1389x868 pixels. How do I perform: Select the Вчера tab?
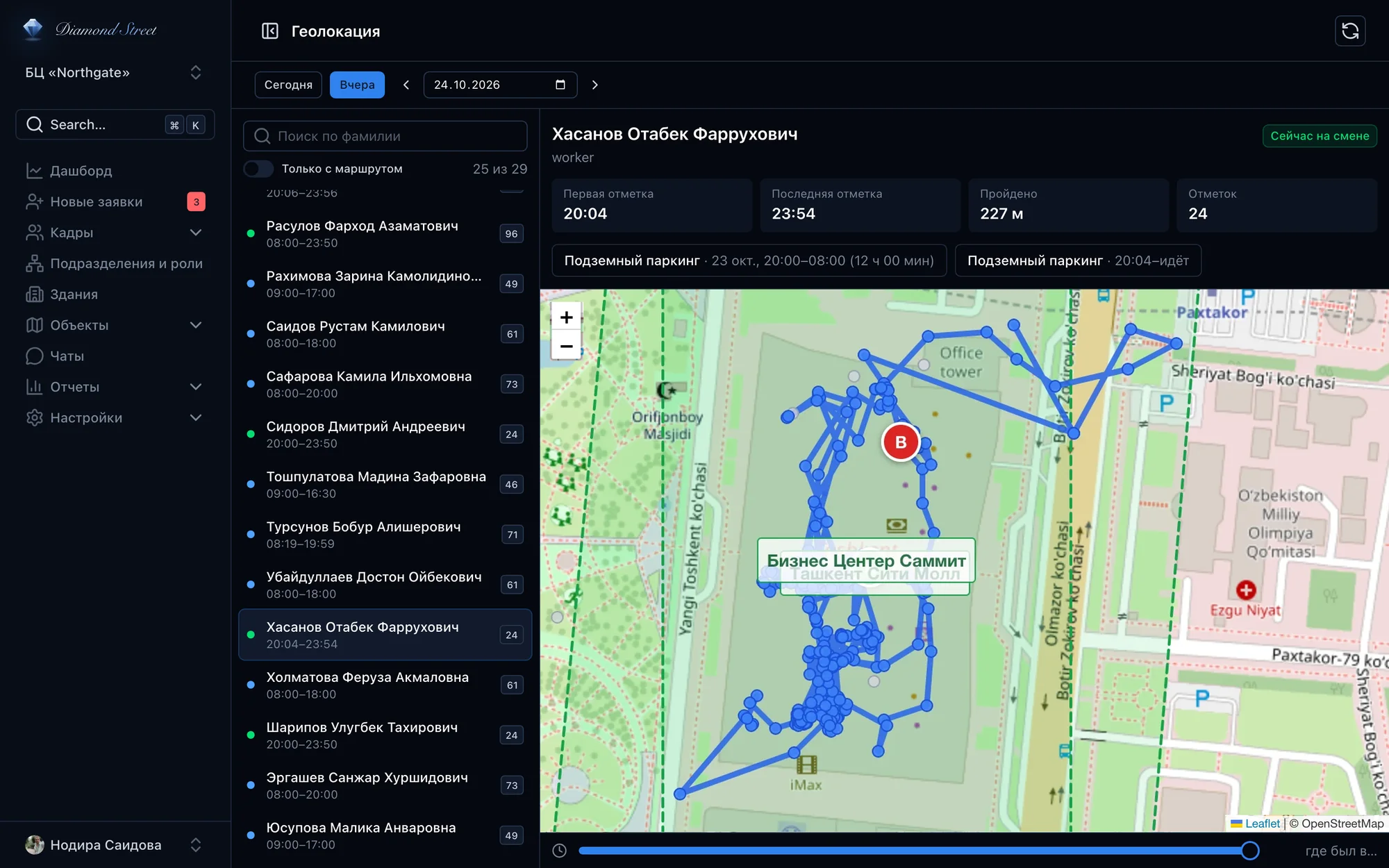pyautogui.click(x=357, y=85)
